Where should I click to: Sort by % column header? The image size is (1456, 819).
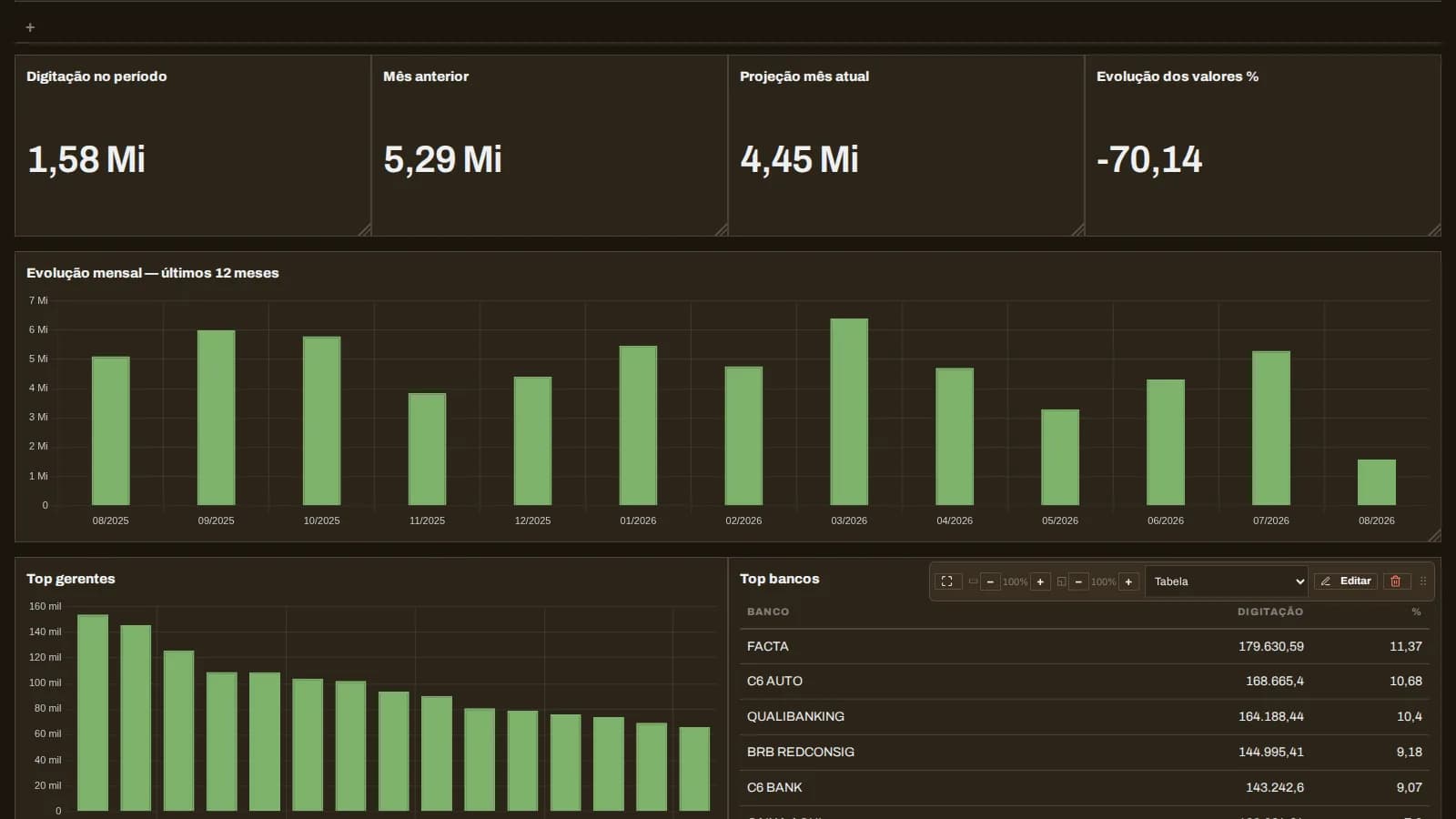[1416, 612]
